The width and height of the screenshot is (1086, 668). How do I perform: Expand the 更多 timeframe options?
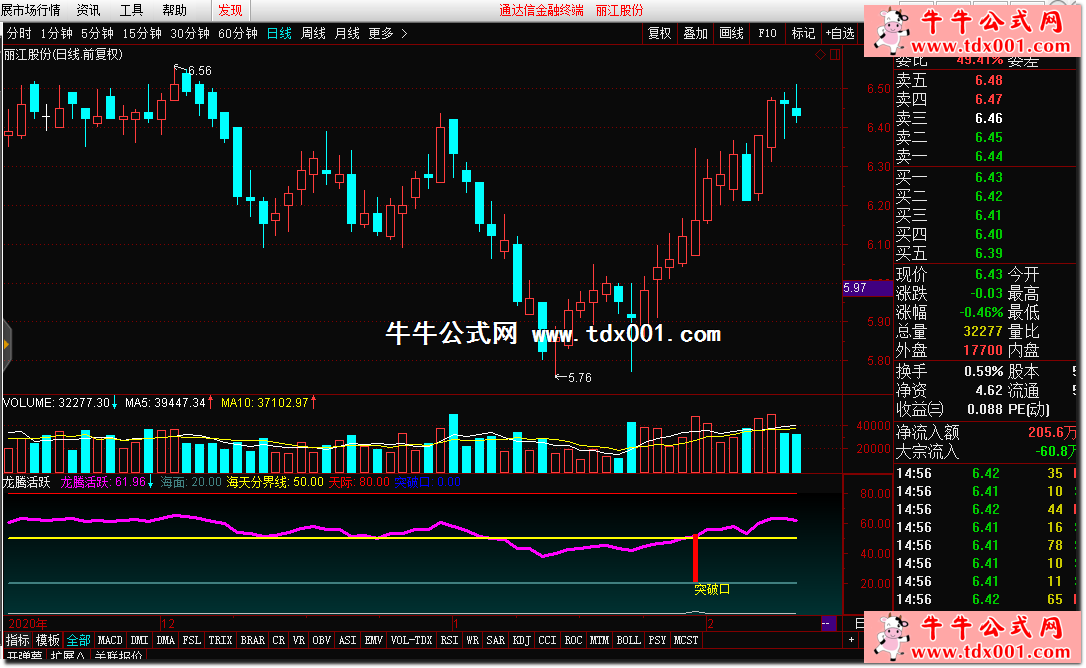click(x=388, y=33)
